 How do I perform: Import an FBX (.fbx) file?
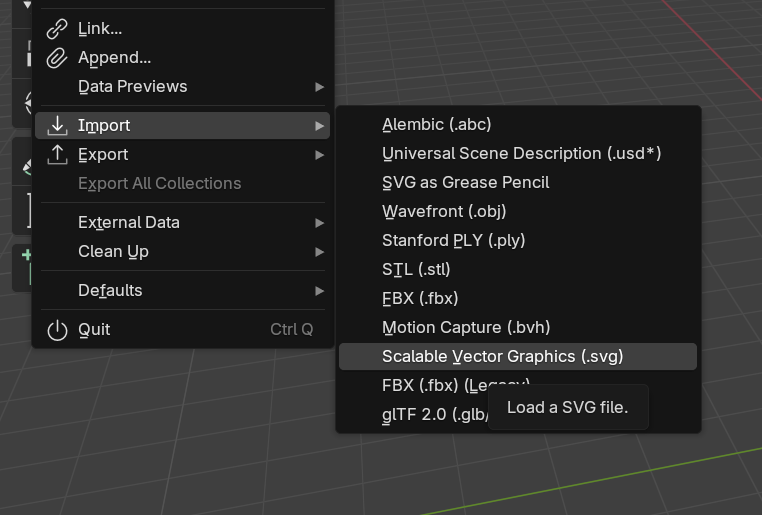(x=420, y=299)
